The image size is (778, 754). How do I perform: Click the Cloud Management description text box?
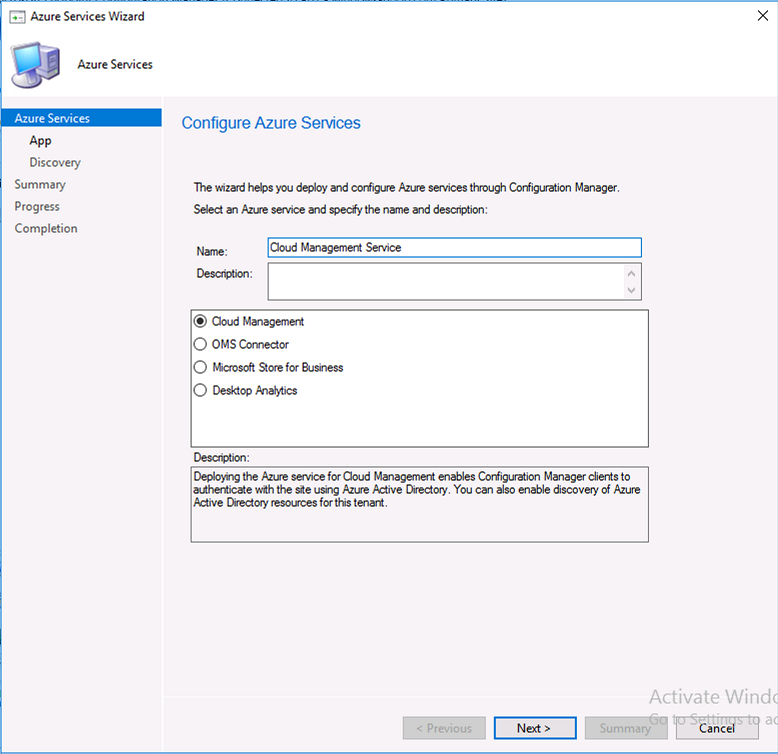pyautogui.click(x=420, y=504)
